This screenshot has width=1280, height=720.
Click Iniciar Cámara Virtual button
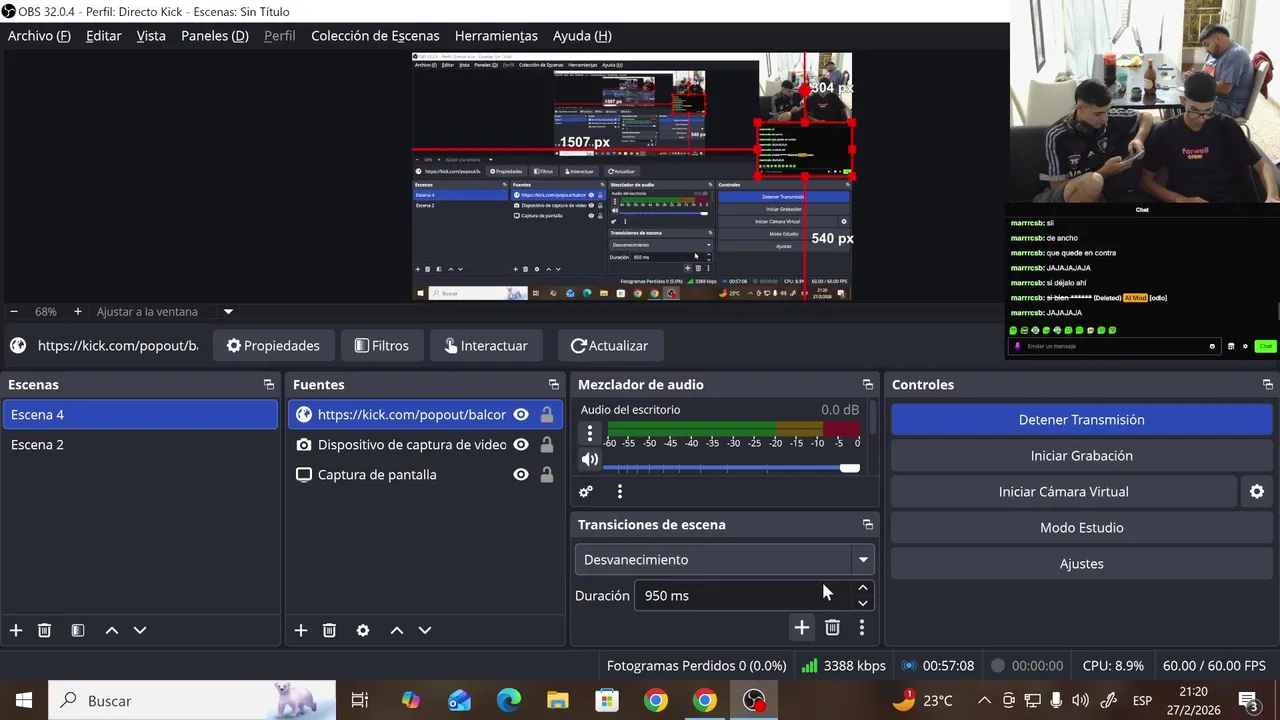click(1064, 492)
